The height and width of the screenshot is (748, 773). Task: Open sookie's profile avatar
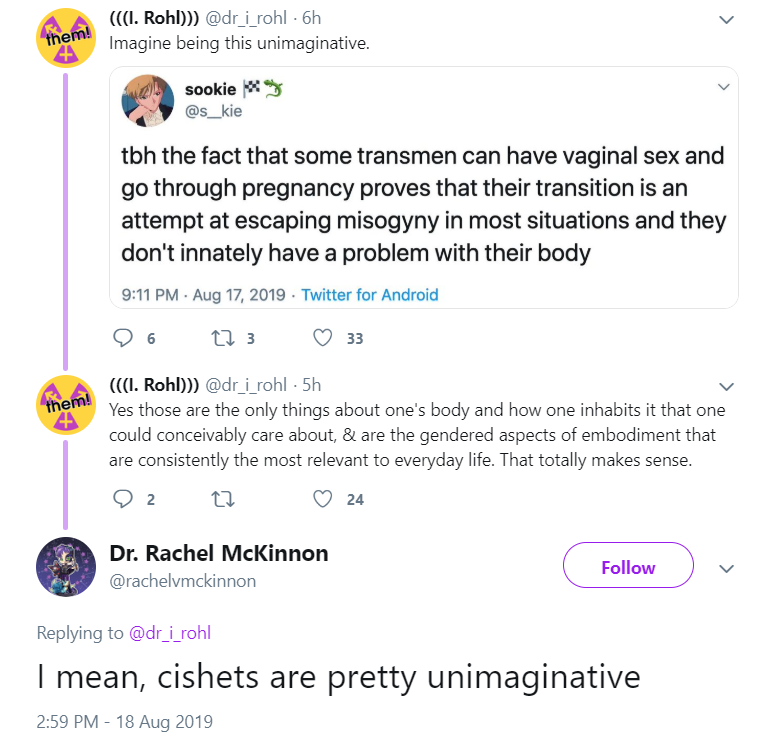(148, 101)
